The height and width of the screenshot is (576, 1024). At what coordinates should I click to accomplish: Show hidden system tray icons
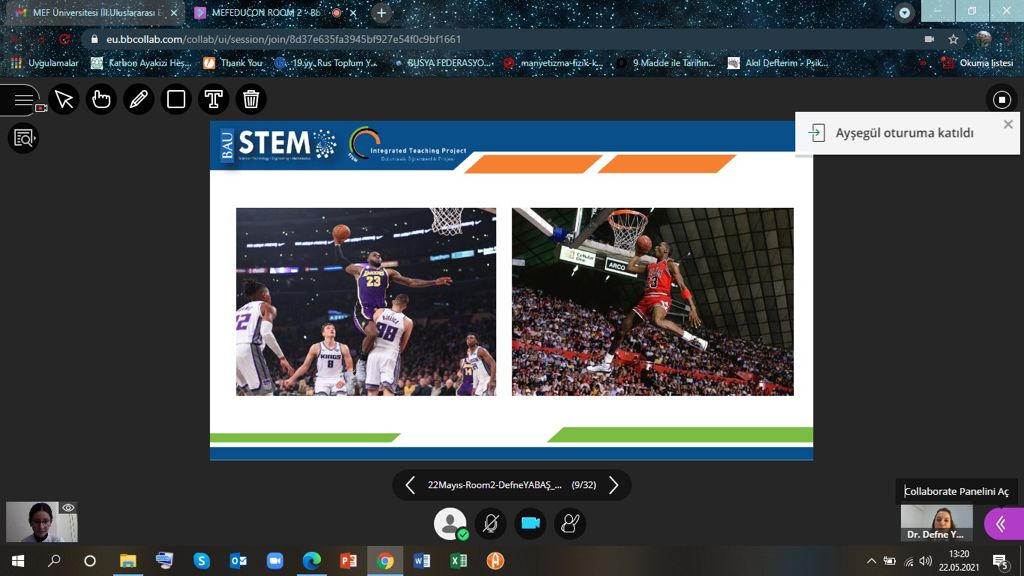[871, 561]
